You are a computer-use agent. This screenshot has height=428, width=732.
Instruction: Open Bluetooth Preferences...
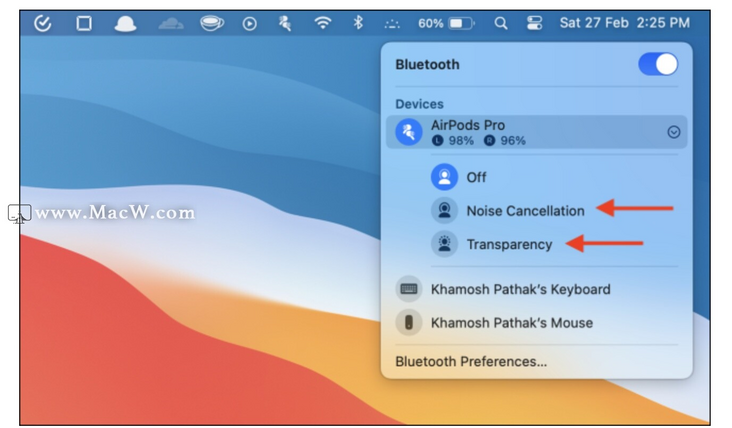point(471,362)
